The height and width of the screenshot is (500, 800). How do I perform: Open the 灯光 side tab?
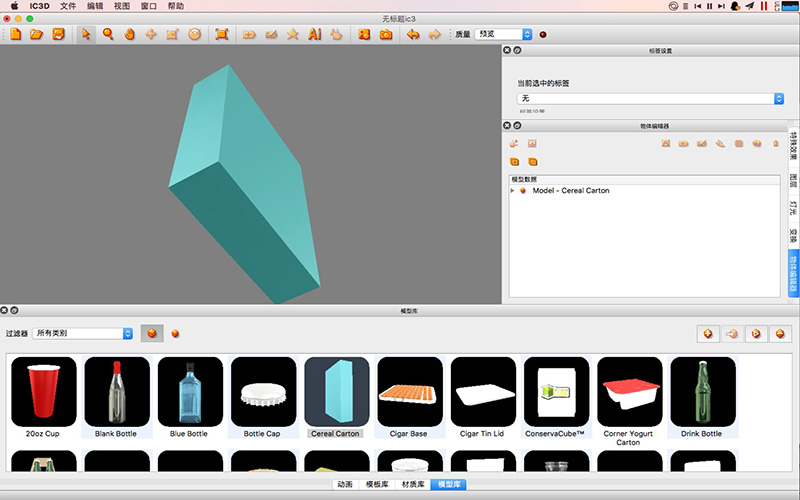(793, 208)
